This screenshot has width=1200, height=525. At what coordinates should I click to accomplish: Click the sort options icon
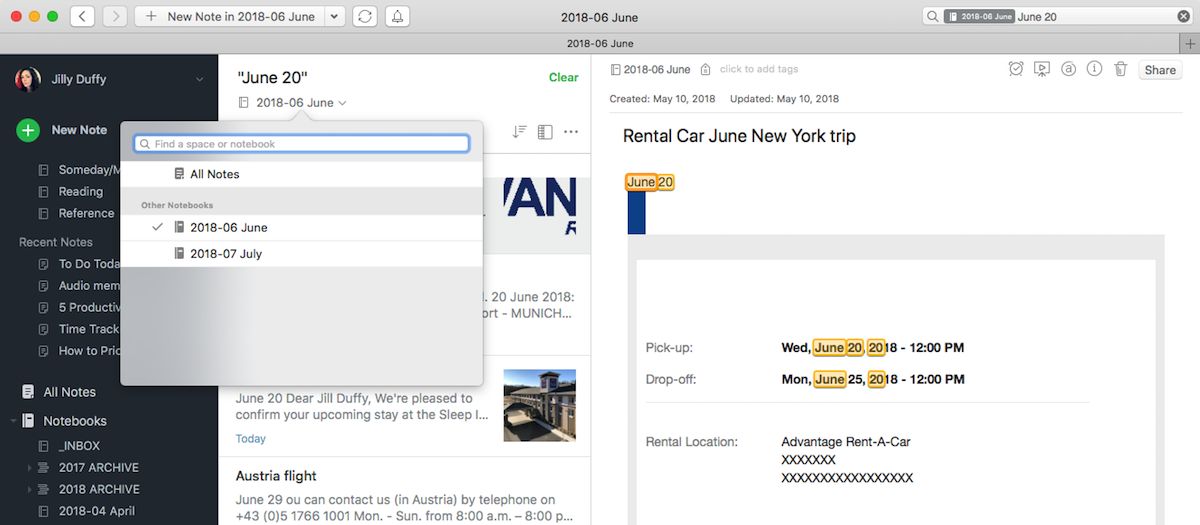pyautogui.click(x=519, y=132)
